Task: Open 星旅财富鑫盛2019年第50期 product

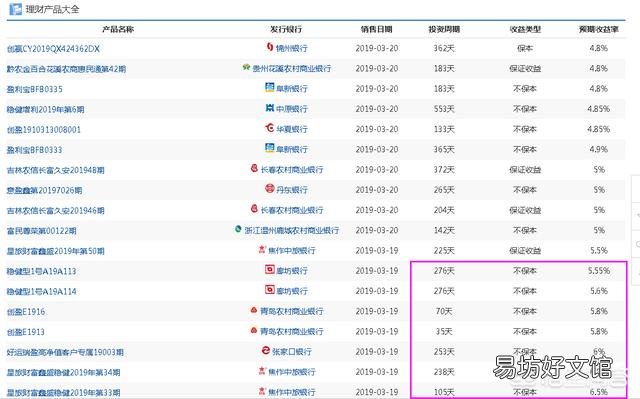Action: pyautogui.click(x=56, y=251)
